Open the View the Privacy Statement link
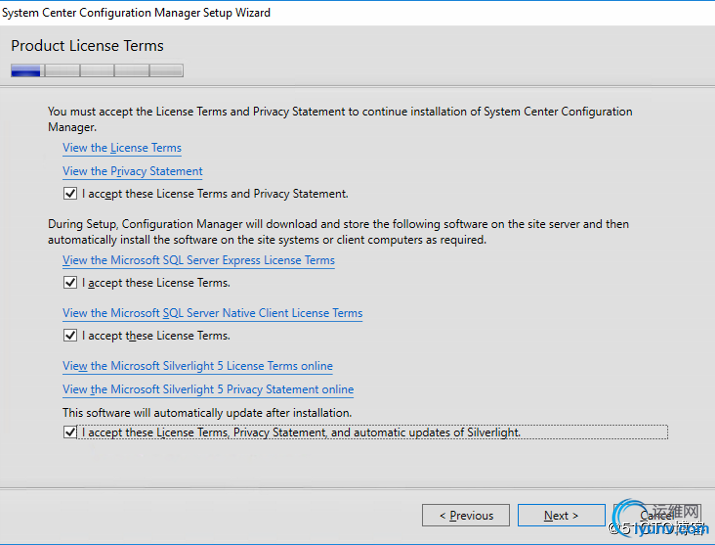Viewport: 715px width, 545px height. [x=132, y=171]
